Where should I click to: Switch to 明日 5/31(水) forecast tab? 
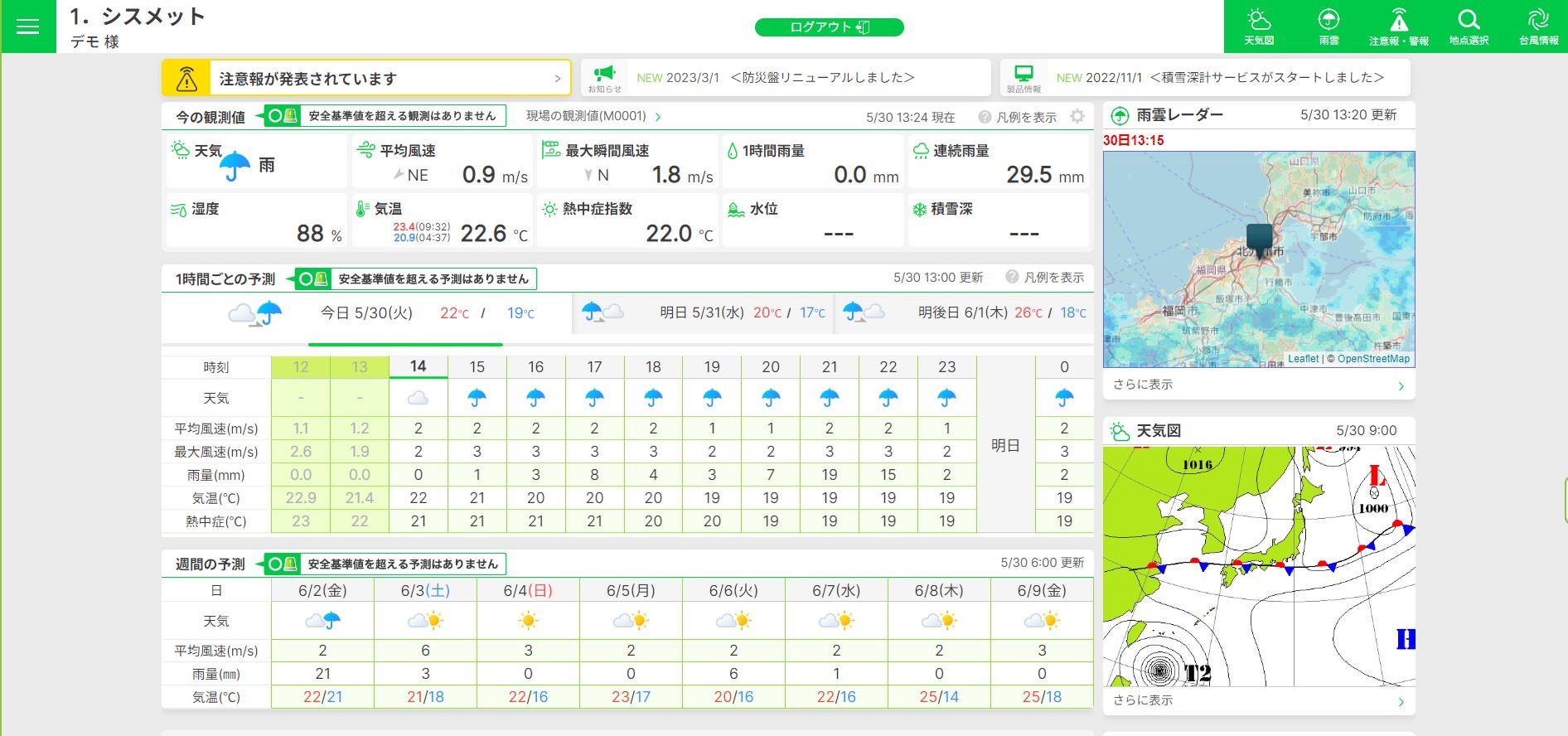[x=703, y=313]
